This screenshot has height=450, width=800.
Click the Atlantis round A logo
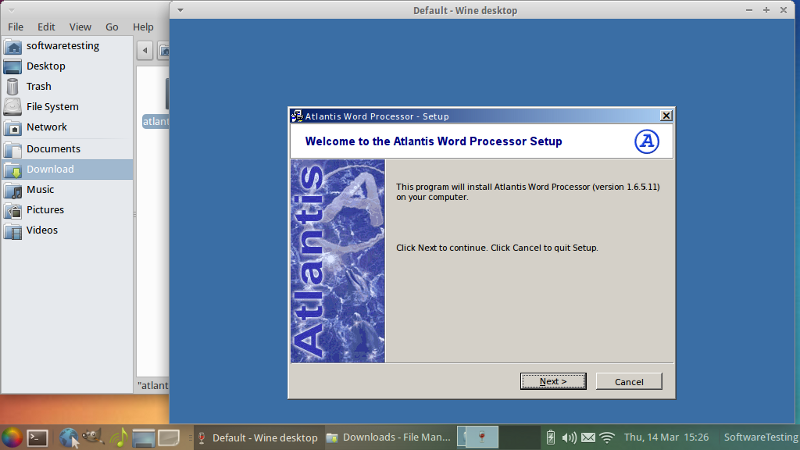(x=646, y=141)
